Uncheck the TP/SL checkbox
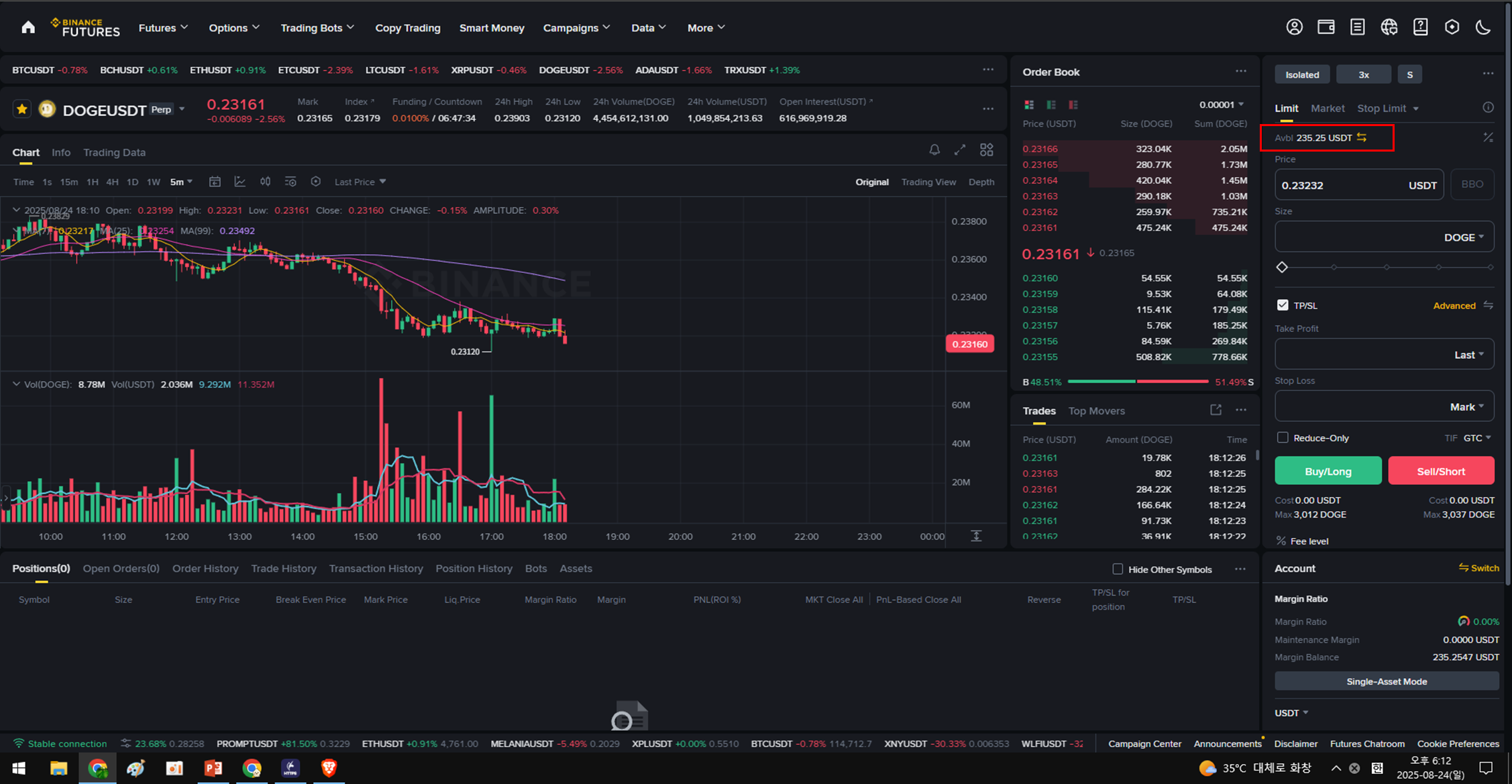The height and width of the screenshot is (784, 1512). [x=1283, y=305]
